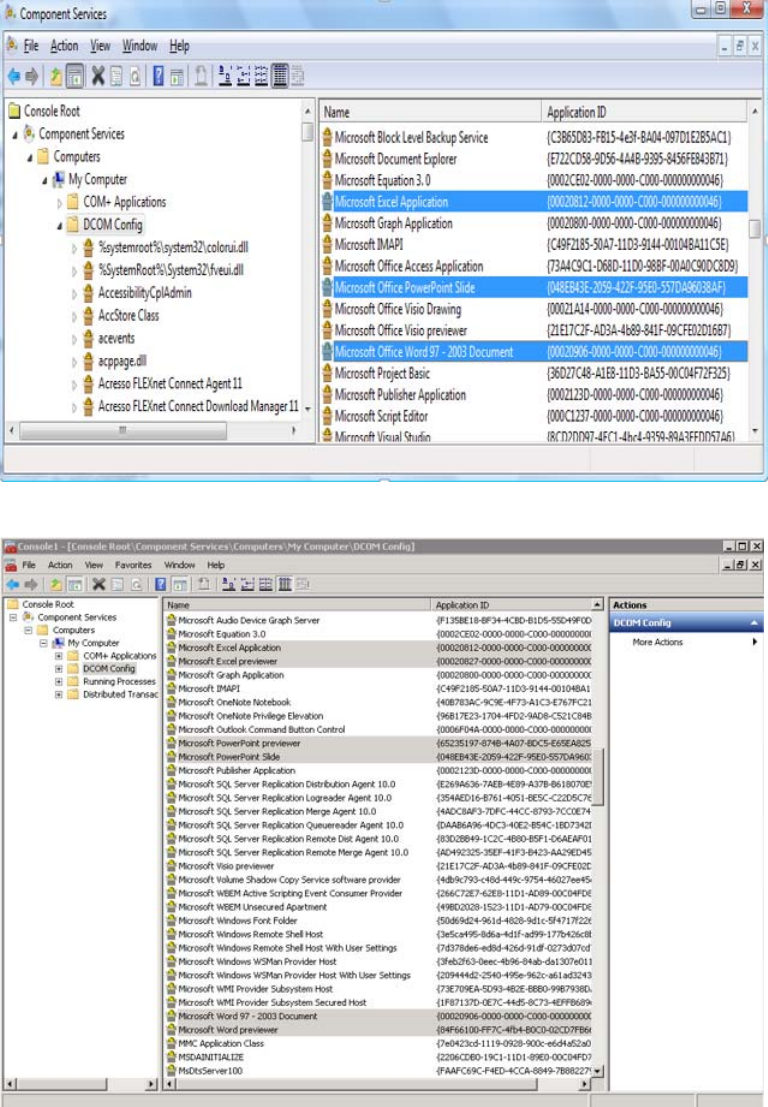The height and width of the screenshot is (1107, 768).
Task: Click Refresh icon in Console1 toolbar
Action: point(136,585)
